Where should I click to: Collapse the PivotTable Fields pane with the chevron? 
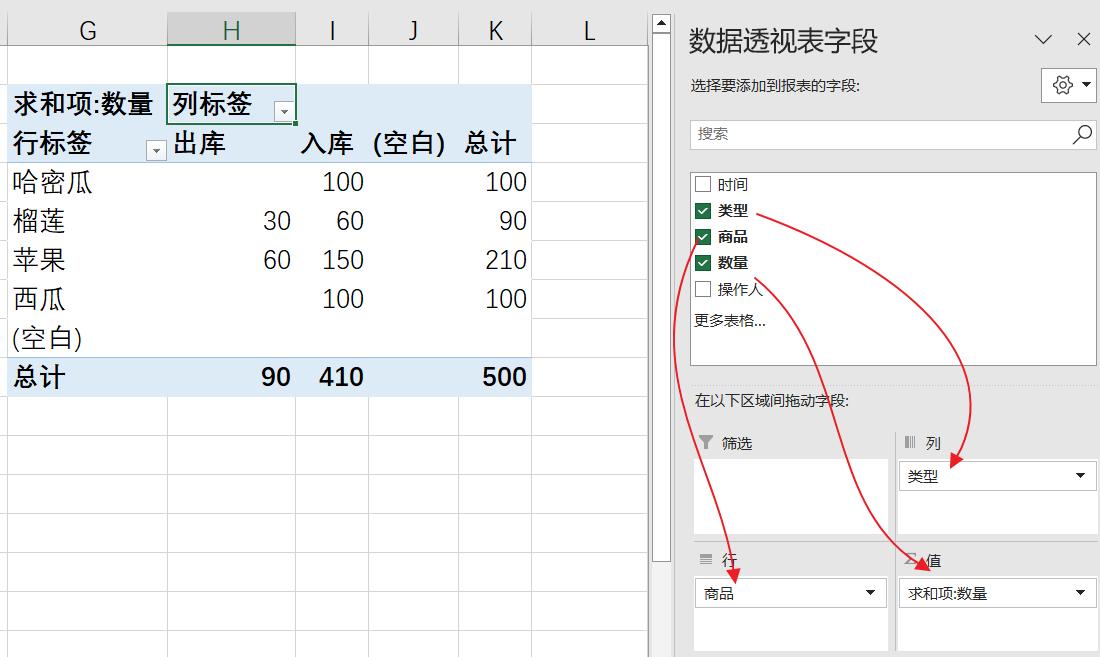pos(1044,39)
